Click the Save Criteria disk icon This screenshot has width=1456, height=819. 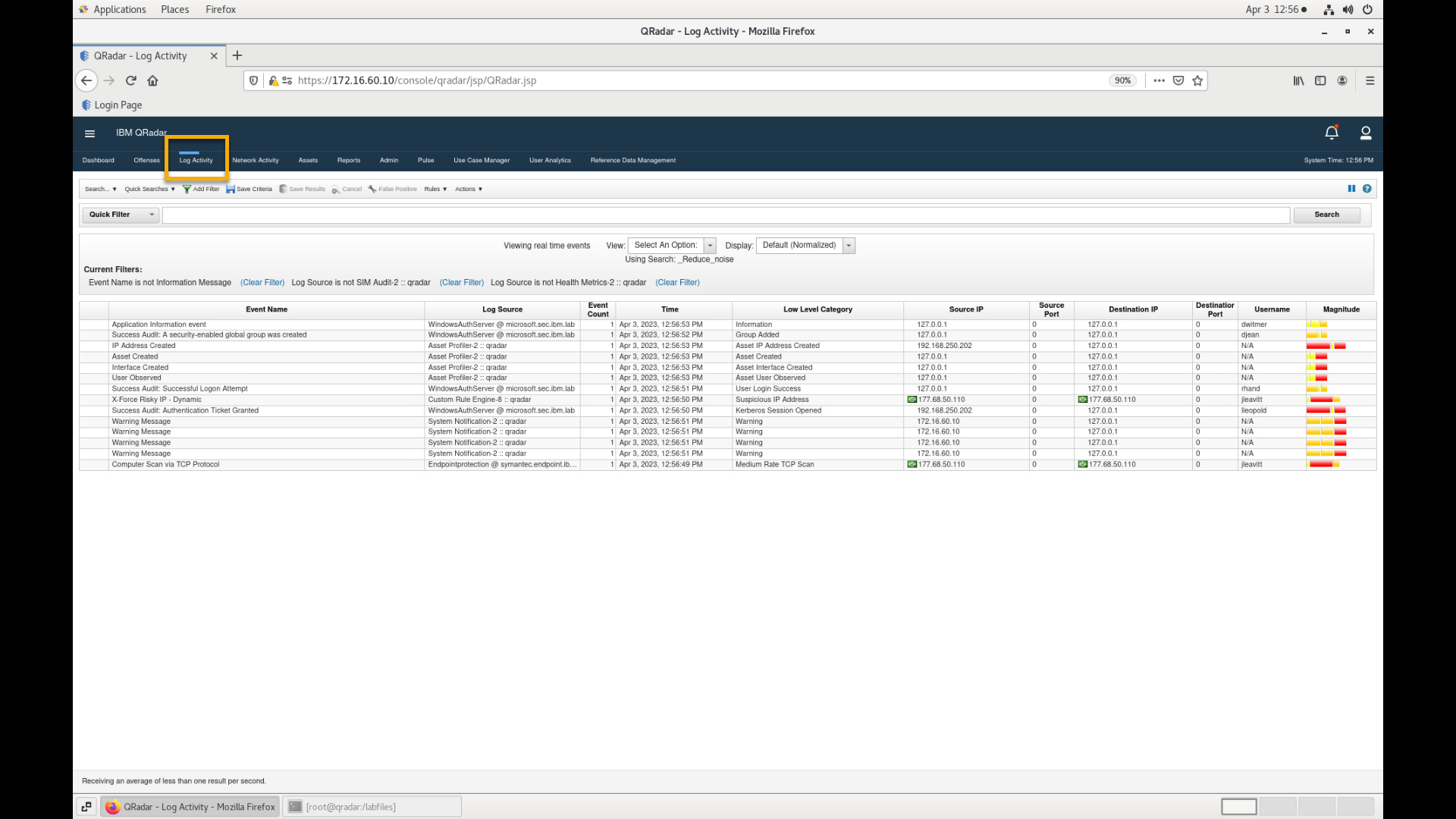pos(230,189)
